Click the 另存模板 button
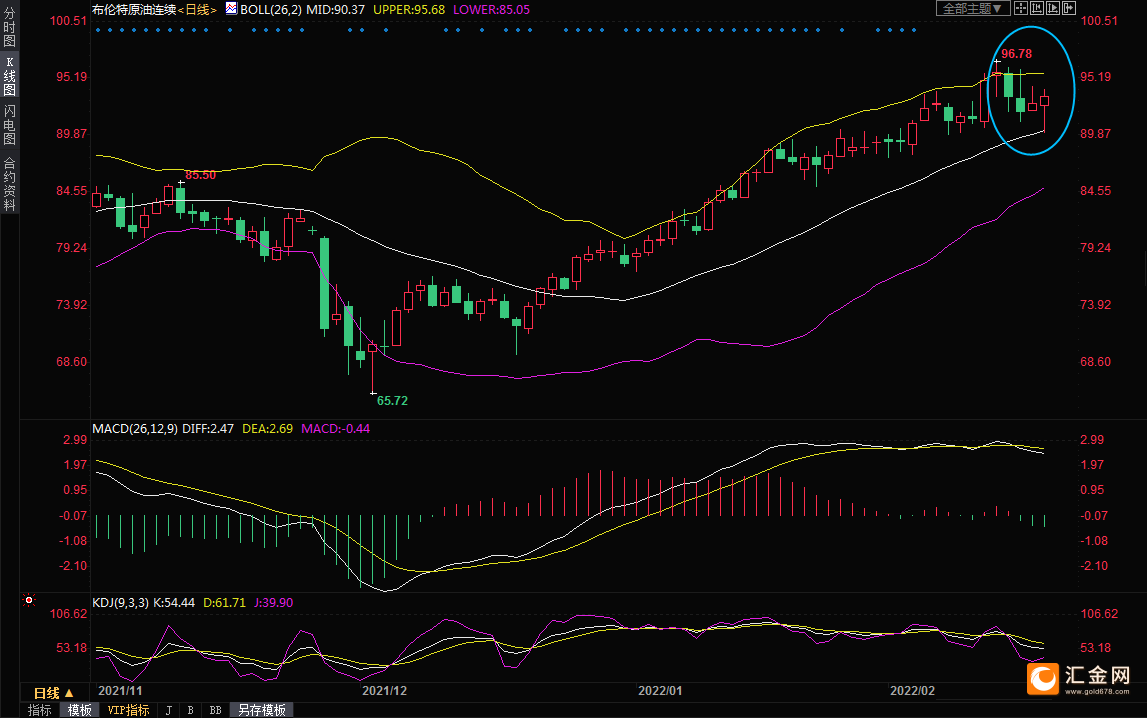The width and height of the screenshot is (1147, 718). click(262, 710)
